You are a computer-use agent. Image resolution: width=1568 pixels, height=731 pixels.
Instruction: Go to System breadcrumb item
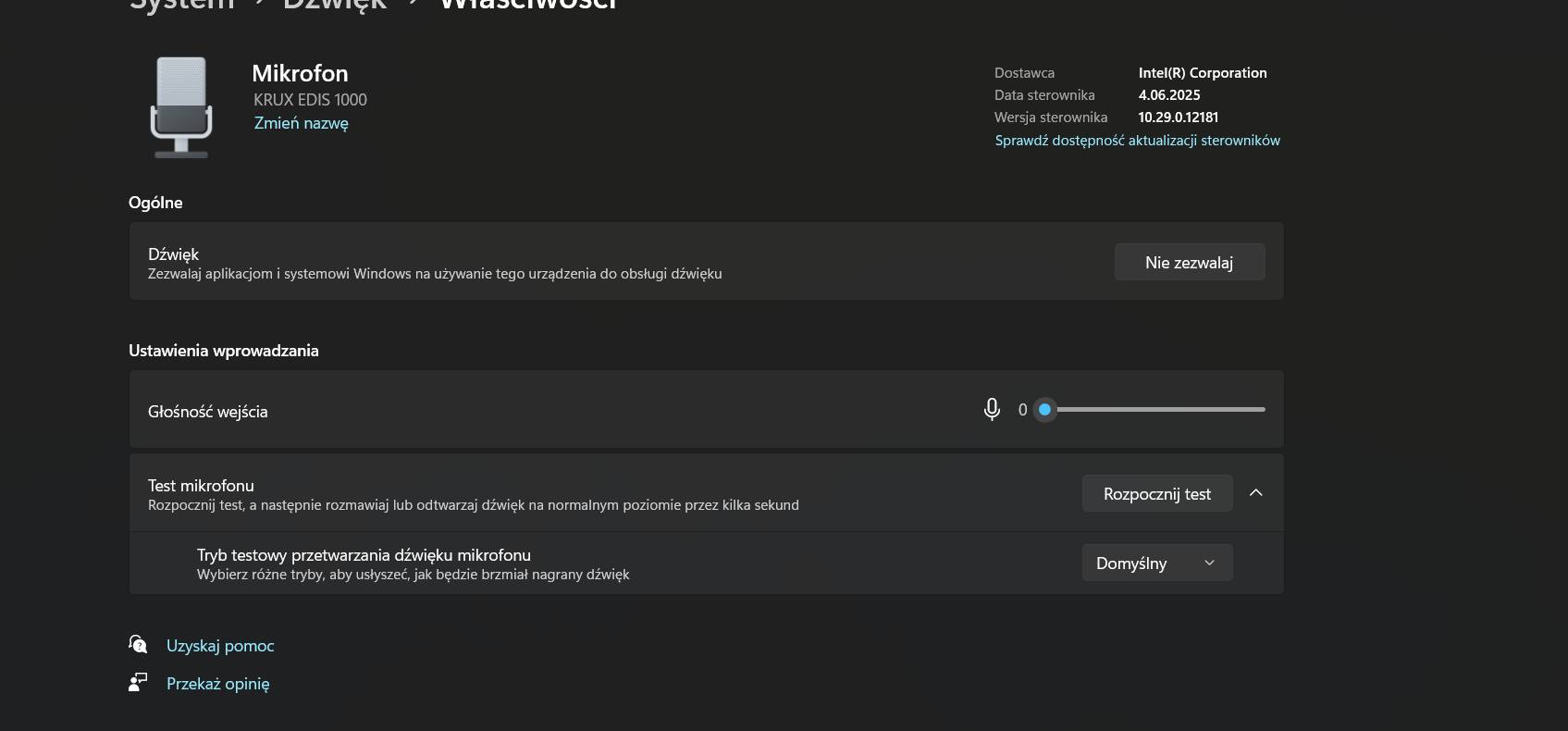coord(182,4)
